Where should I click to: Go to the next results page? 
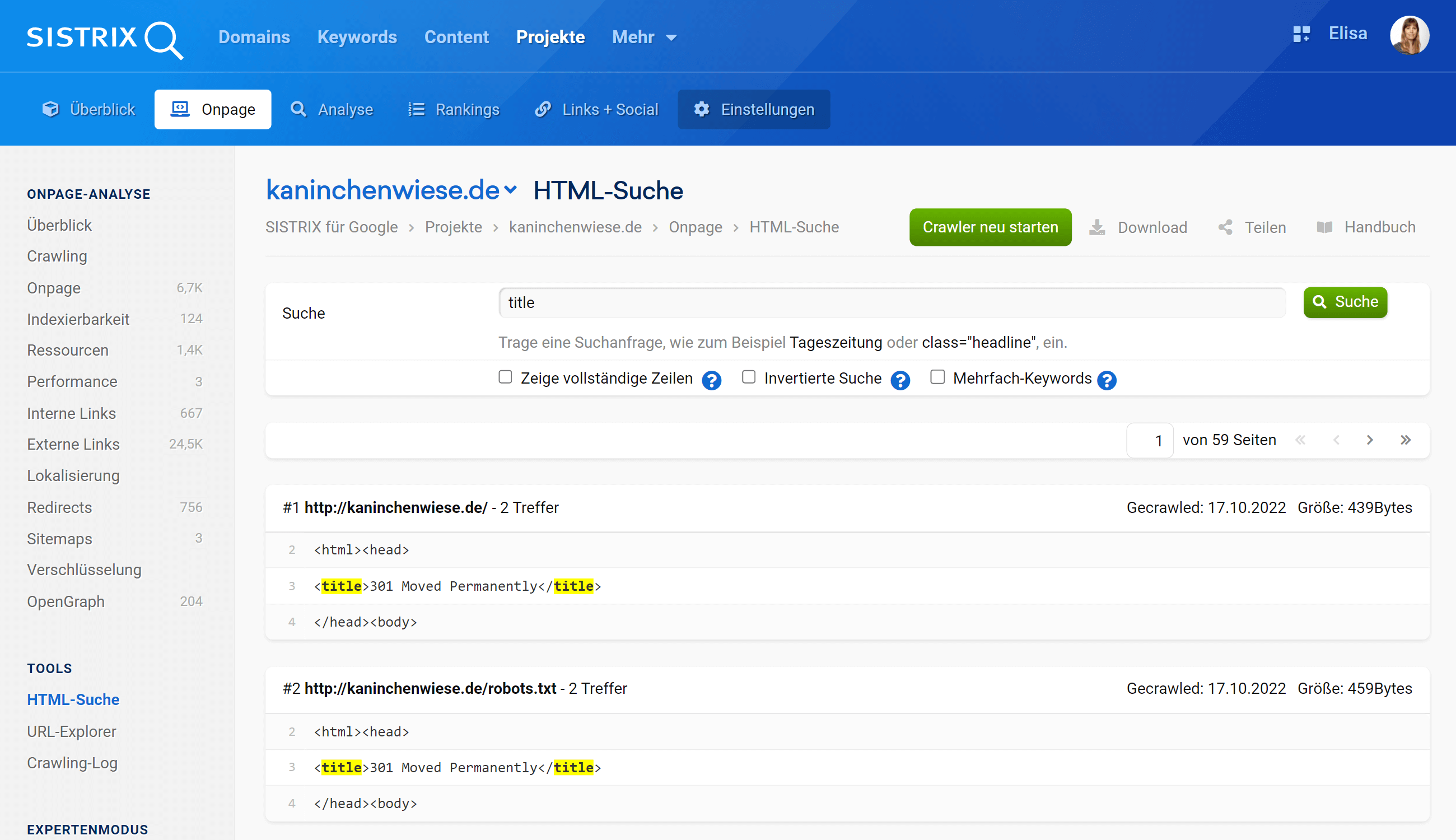(x=1370, y=440)
